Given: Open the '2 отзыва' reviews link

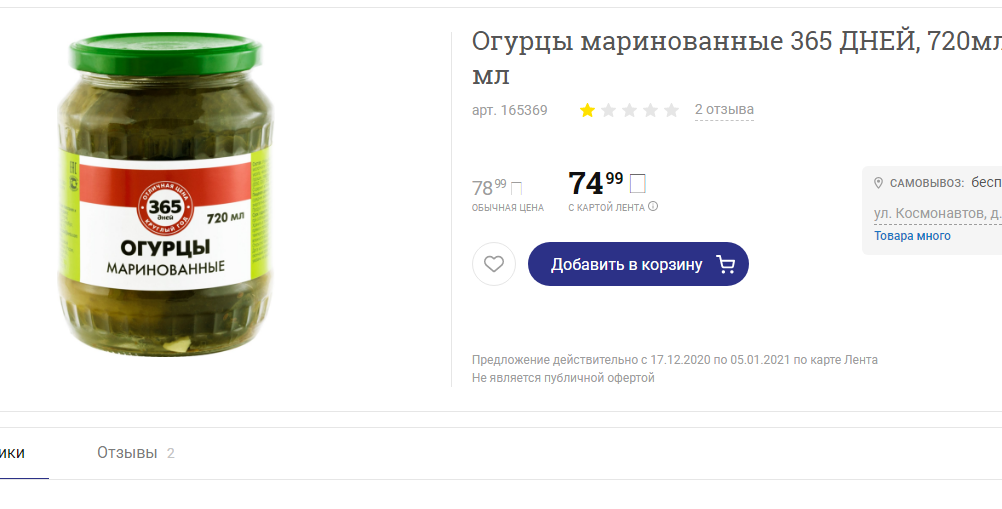Looking at the screenshot, I should [724, 109].
